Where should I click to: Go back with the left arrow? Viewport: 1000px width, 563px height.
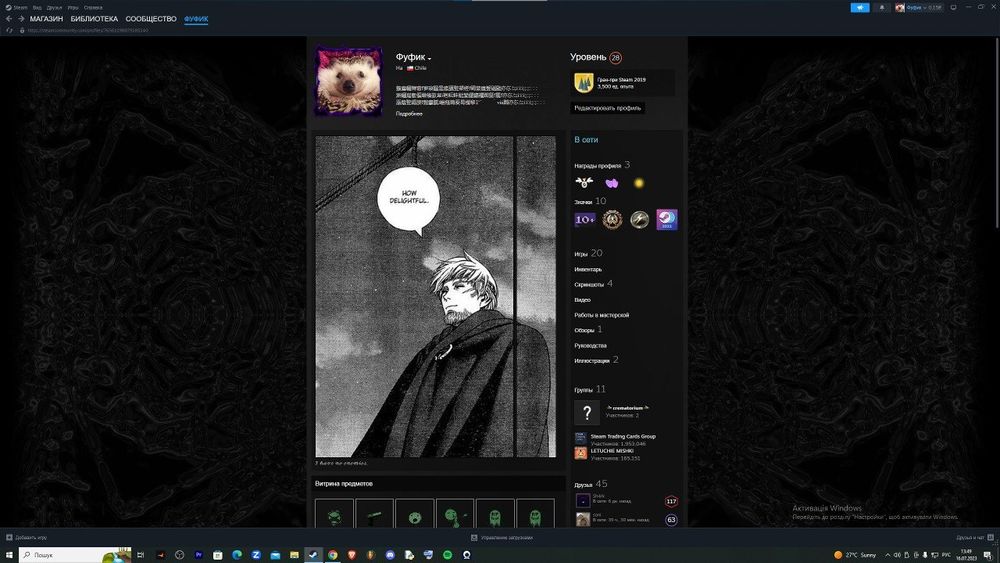tap(9, 19)
